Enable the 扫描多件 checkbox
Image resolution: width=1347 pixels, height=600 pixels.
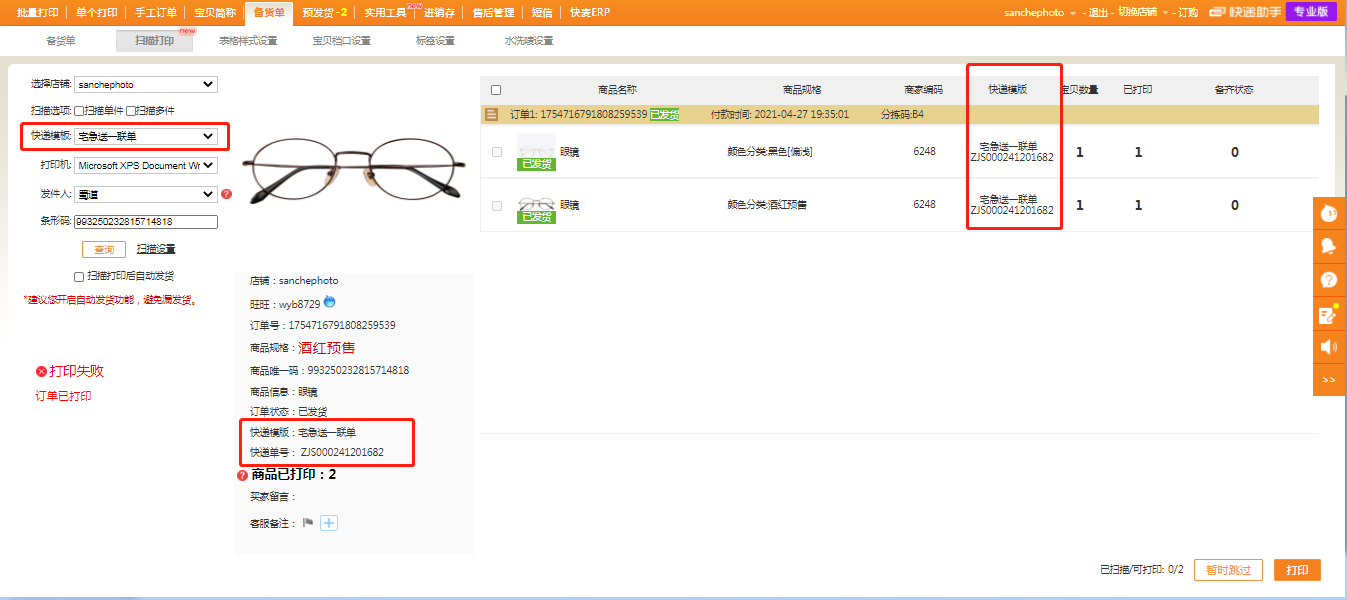[131, 111]
